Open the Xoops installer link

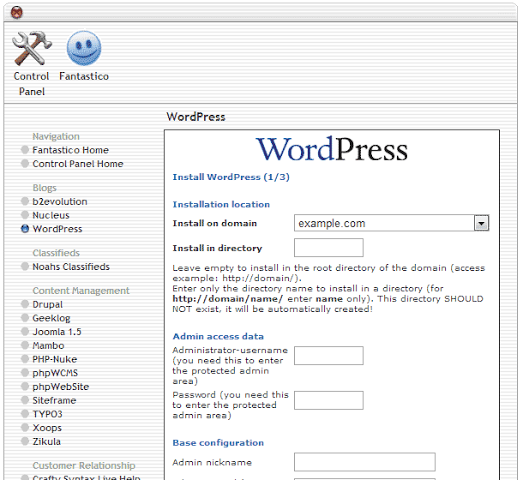[x=47, y=428]
